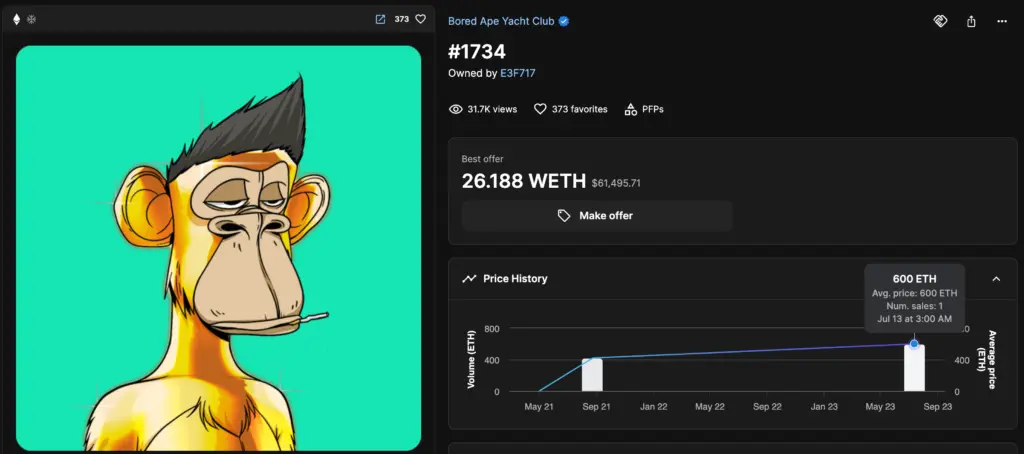
Task: Click the 373 favorites count above the image
Action: coord(402,20)
